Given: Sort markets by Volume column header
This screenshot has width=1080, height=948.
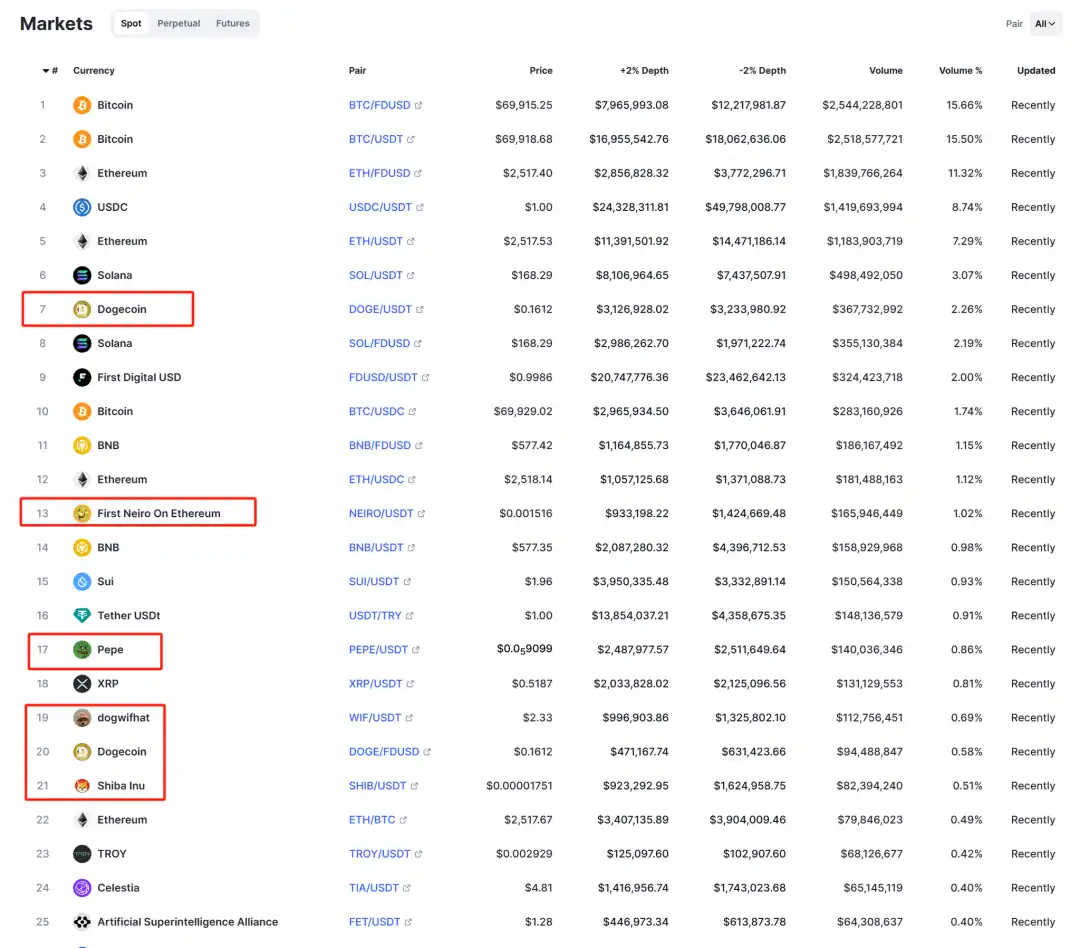Looking at the screenshot, I should (x=885, y=71).
